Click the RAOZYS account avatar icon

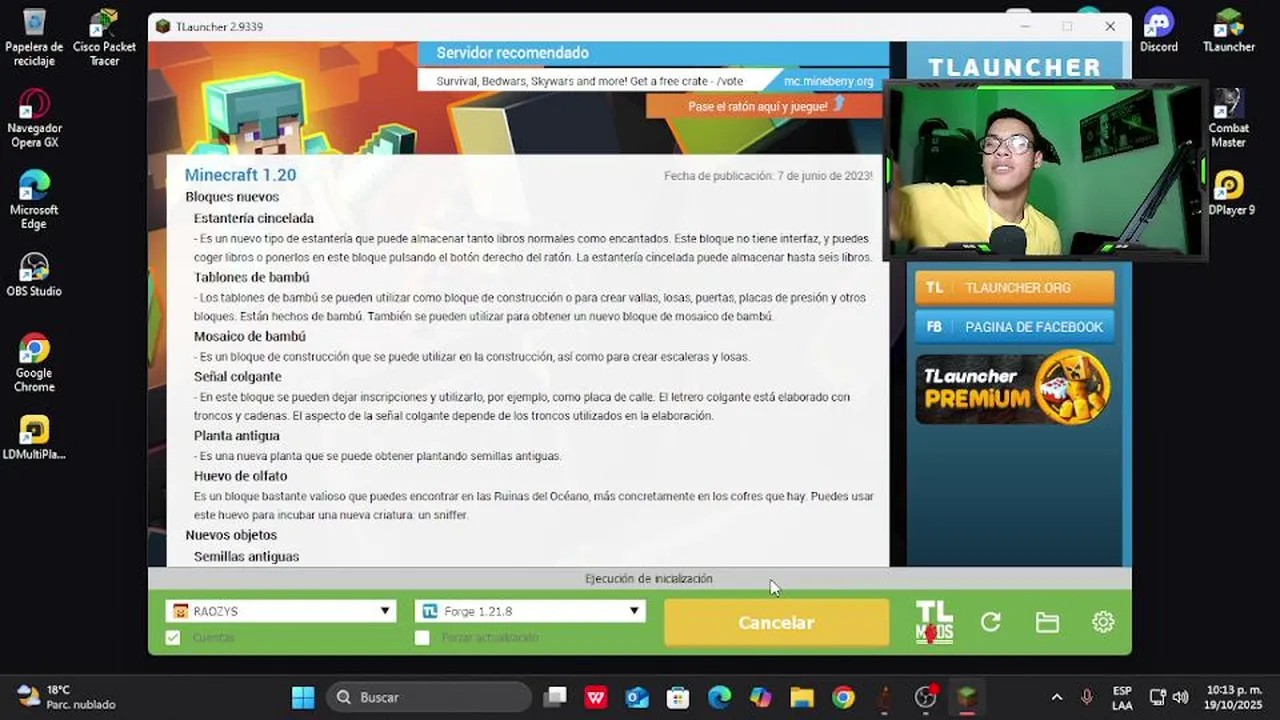click(181, 611)
